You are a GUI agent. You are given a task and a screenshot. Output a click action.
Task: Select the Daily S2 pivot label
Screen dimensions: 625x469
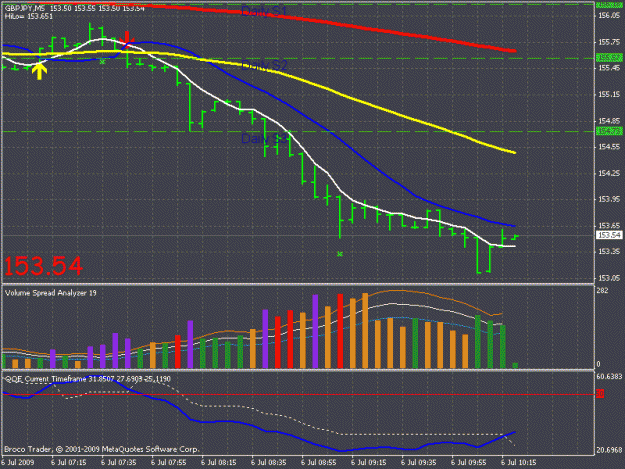click(264, 65)
